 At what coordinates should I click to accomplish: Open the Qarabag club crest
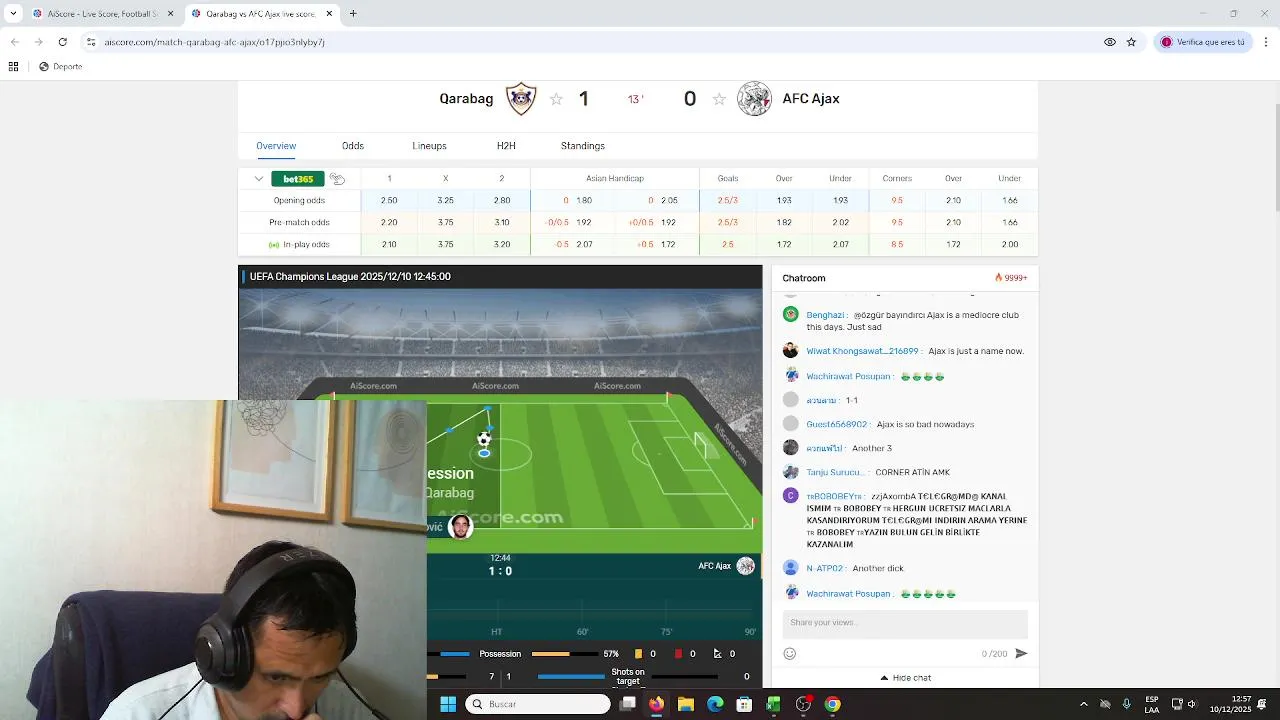point(521,99)
